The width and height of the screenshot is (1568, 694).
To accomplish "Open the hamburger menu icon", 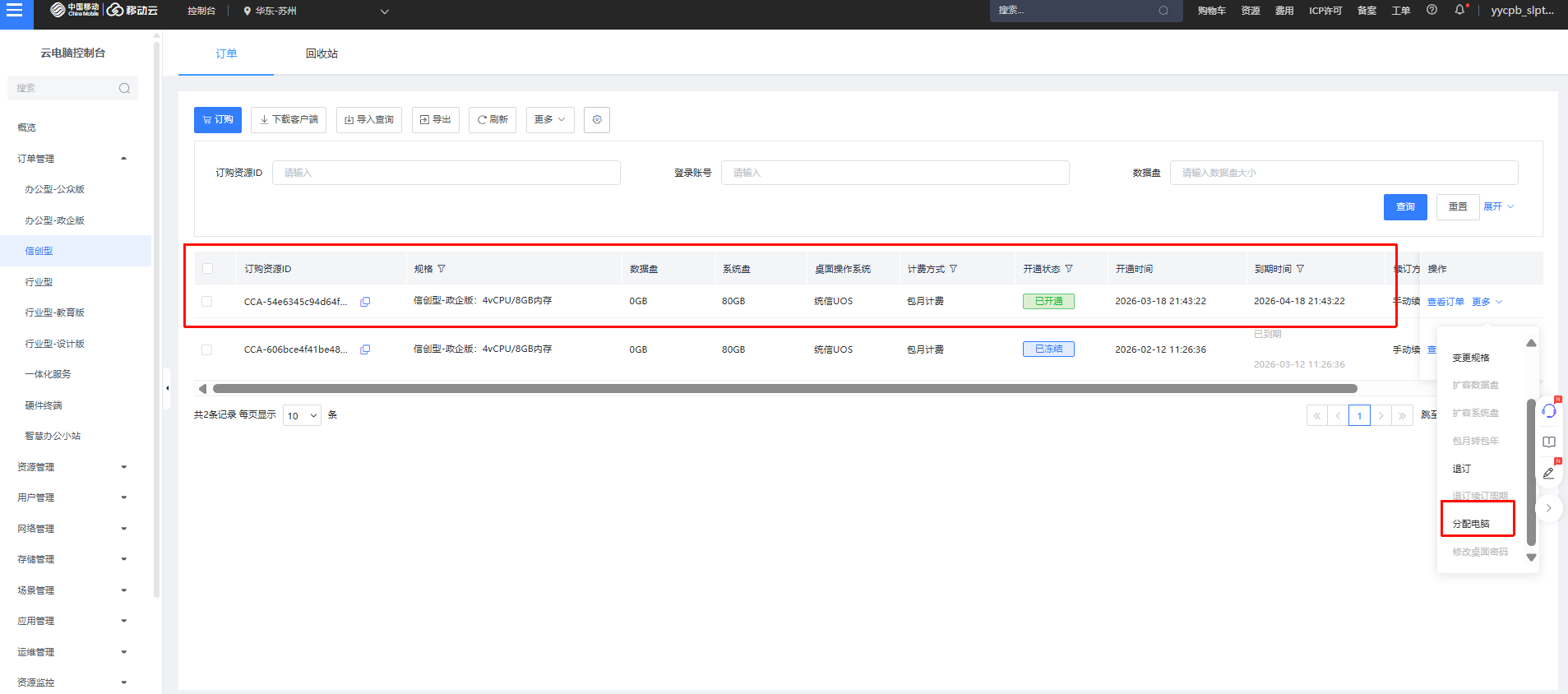I will pos(14,11).
